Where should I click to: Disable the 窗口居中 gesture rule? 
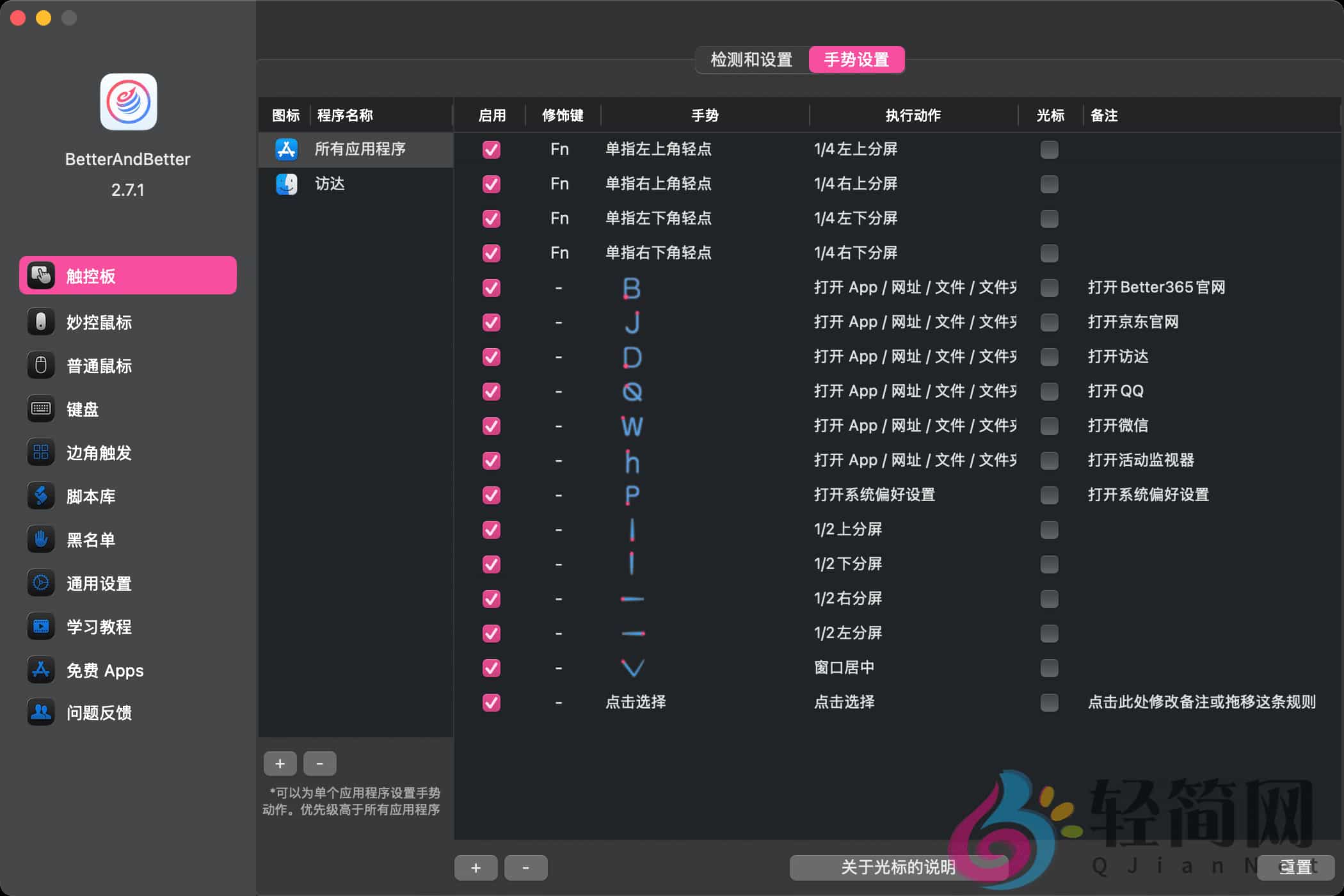(491, 668)
